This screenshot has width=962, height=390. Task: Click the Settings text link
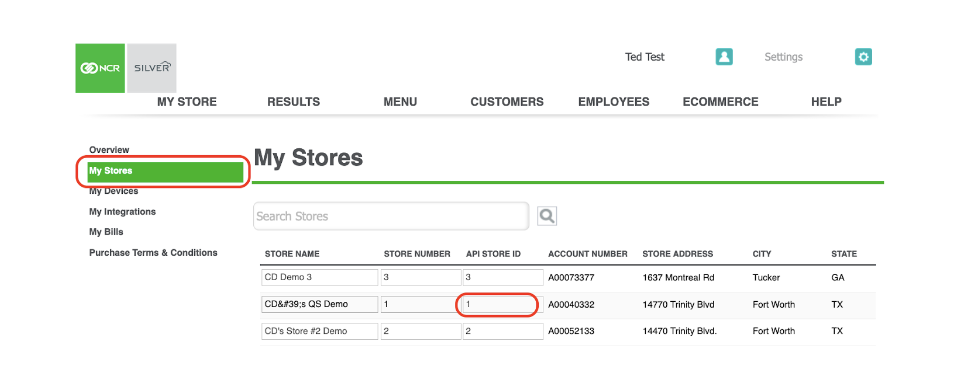(783, 57)
